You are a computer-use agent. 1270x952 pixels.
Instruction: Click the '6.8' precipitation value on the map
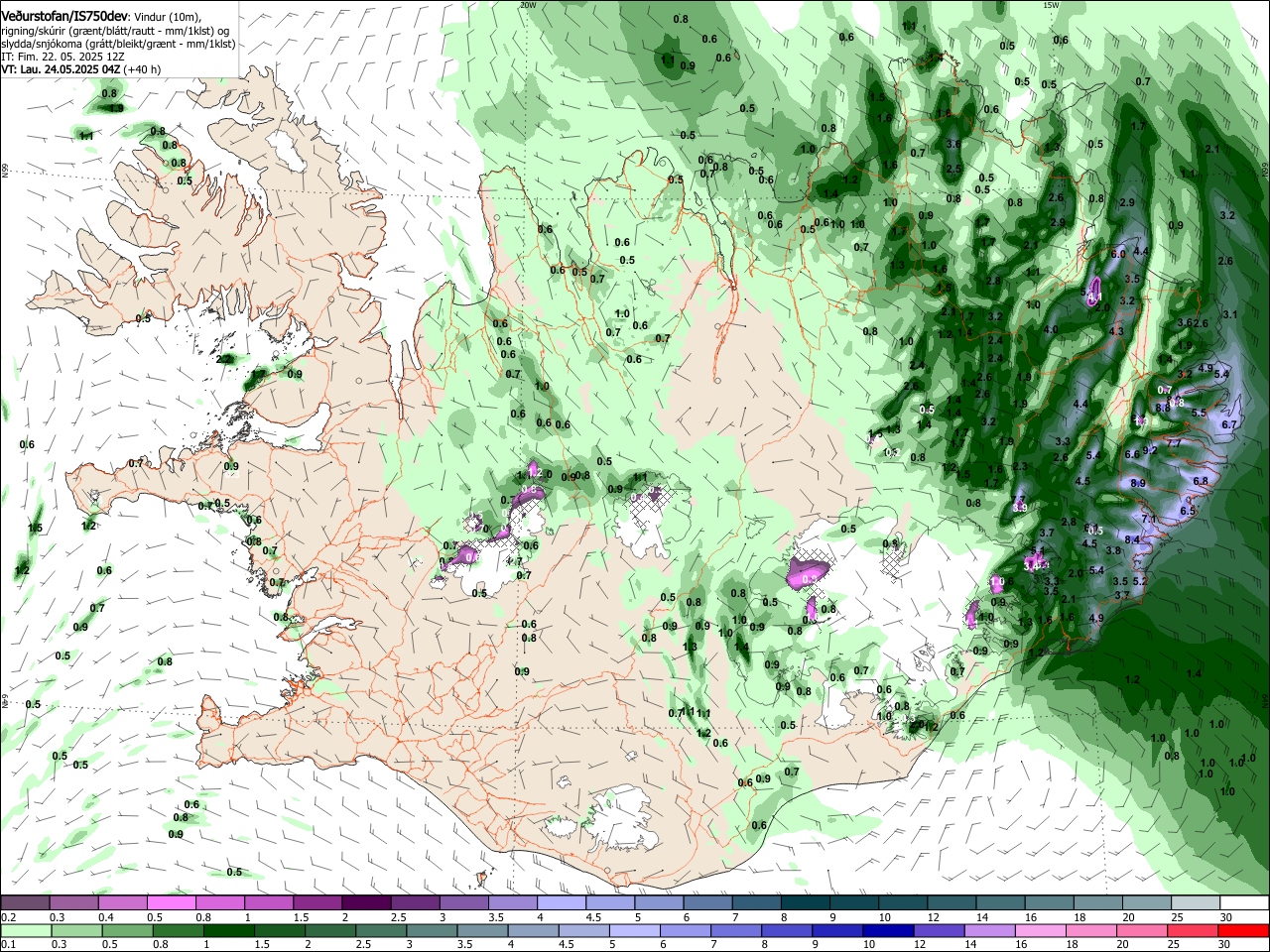coord(1200,481)
